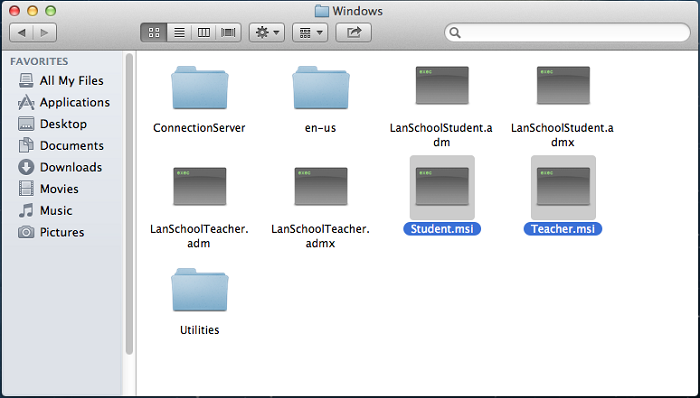Open the ConnectionServer folder icon
Viewport: 700px width, 398px height.
200,88
